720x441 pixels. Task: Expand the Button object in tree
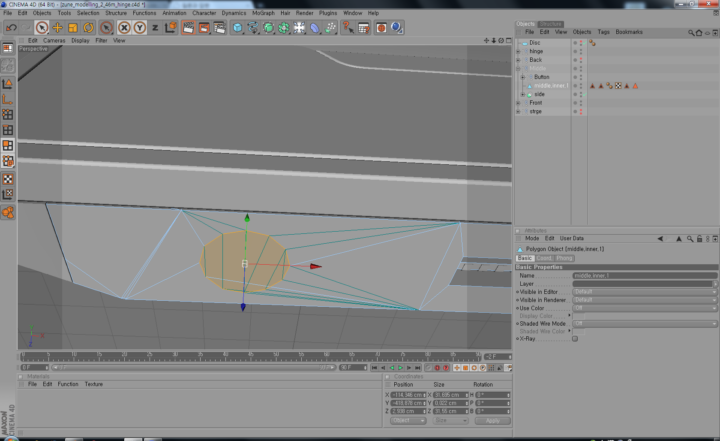(x=523, y=77)
